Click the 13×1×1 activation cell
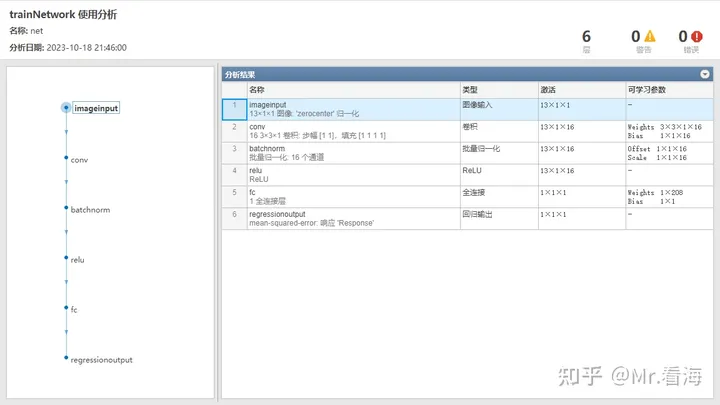Viewport: 720px width, 405px height. click(582, 109)
